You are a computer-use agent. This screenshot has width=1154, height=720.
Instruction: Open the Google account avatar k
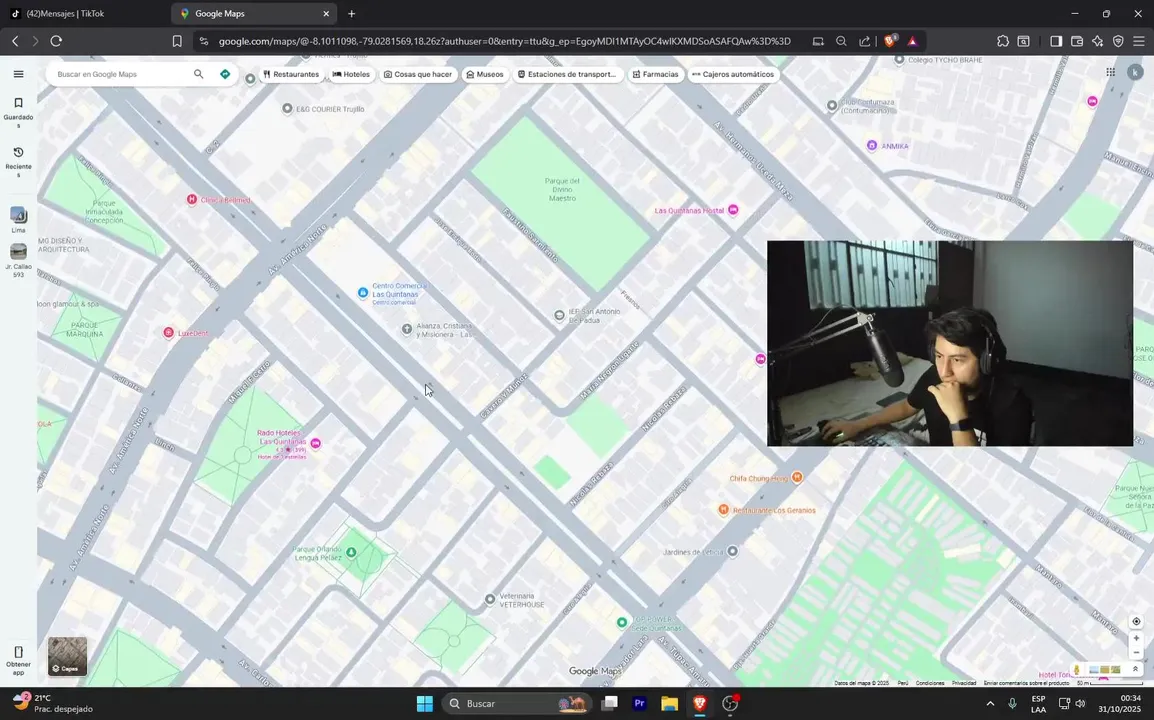point(1135,72)
